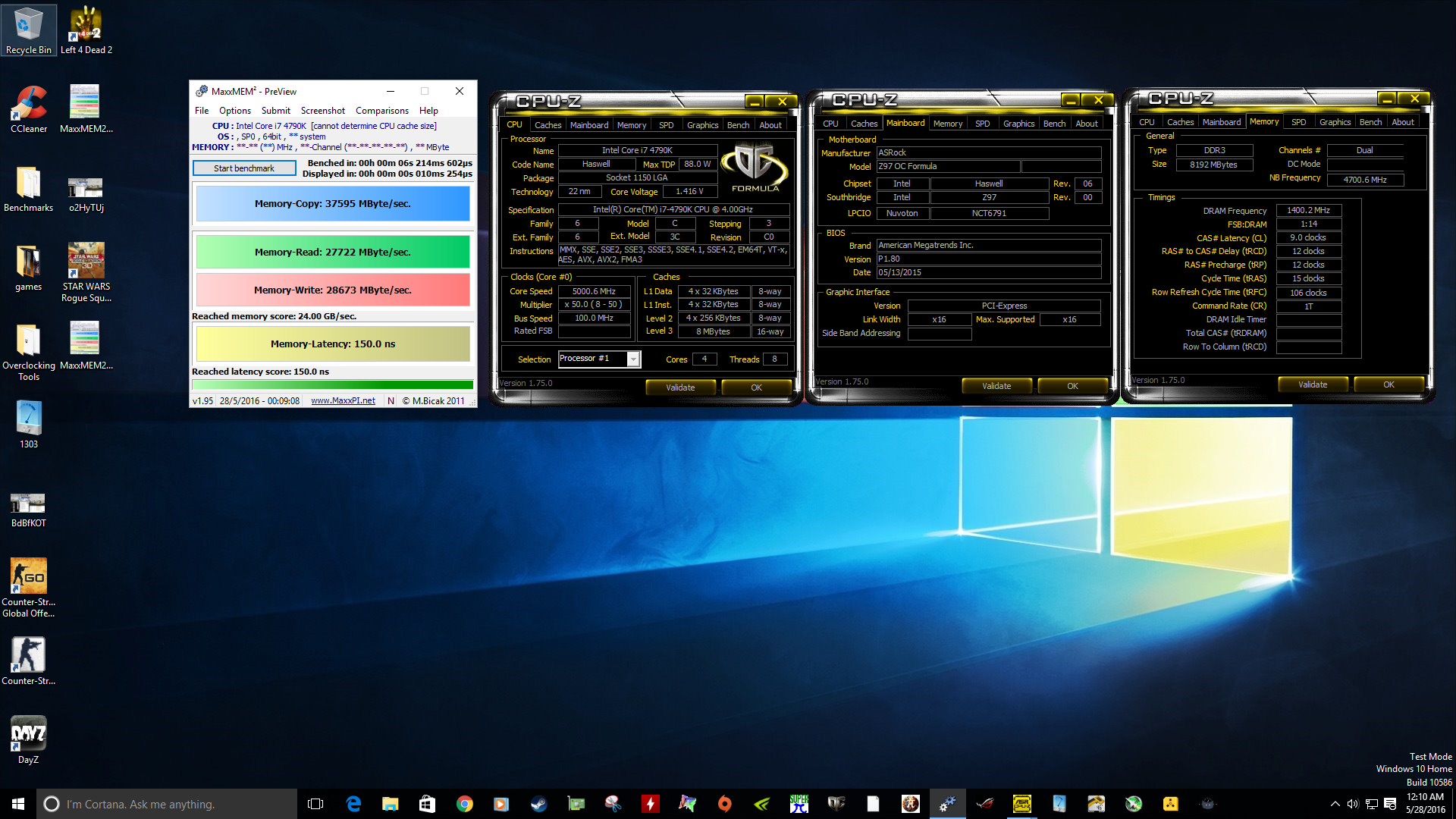Open the NVIDIA GeForce taskbar icon
This screenshot has width=1456, height=819.
762,804
